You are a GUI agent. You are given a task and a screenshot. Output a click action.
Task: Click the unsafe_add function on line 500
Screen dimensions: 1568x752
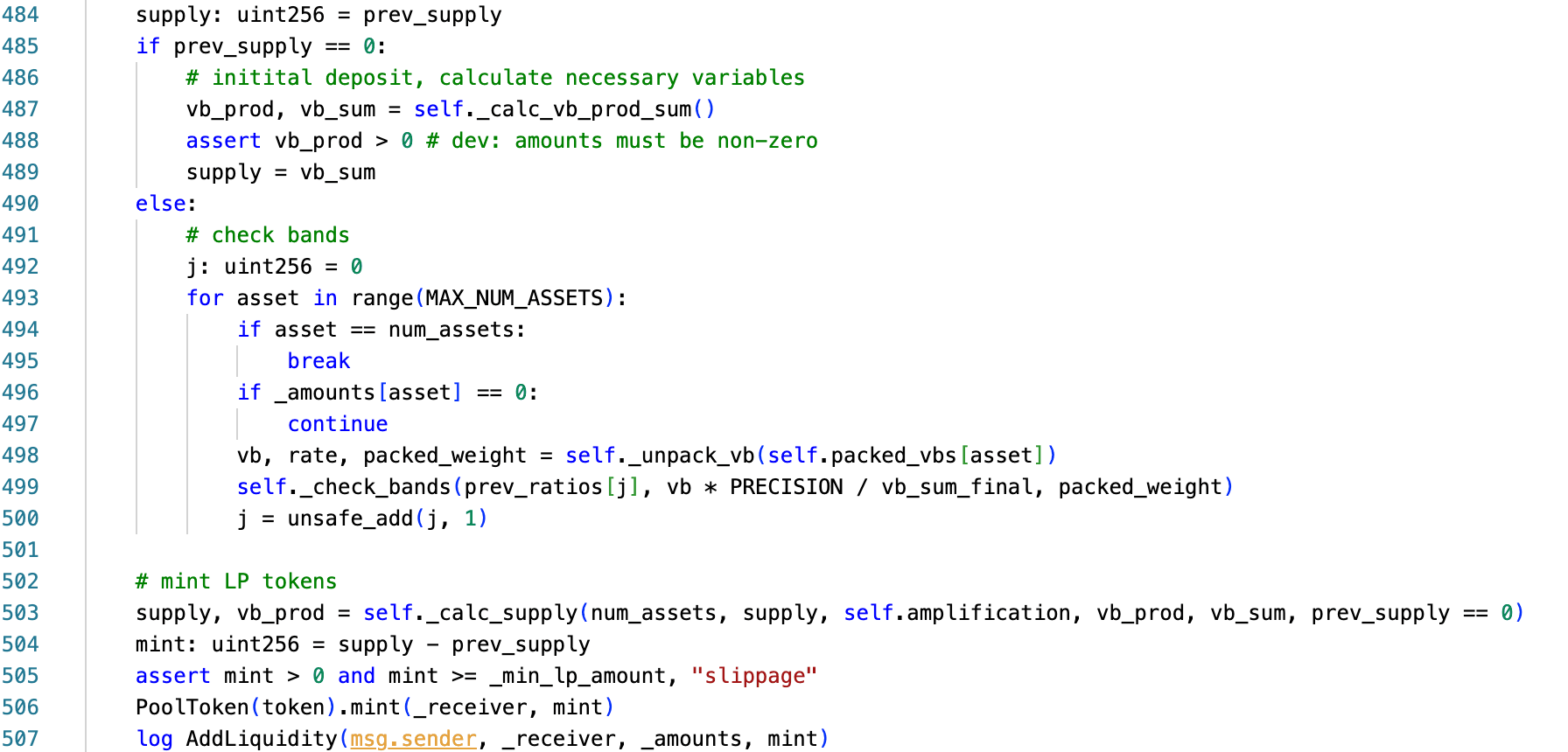350,519
